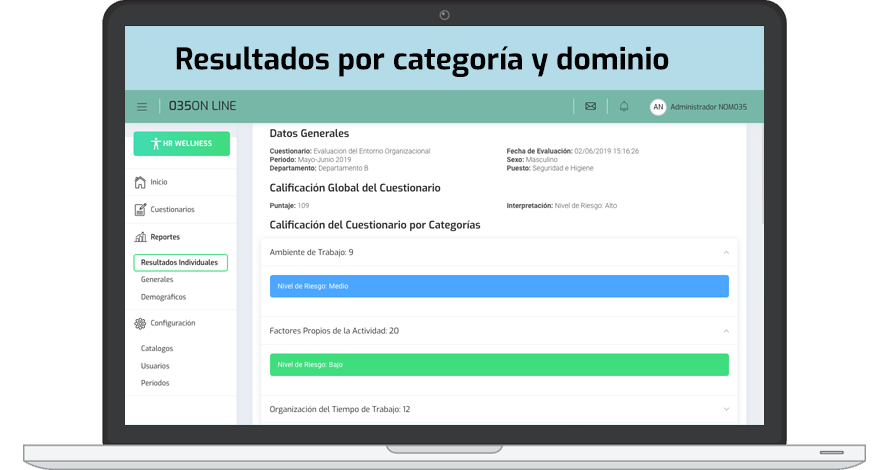Image resolution: width=890 pixels, height=470 pixels.
Task: Click Administrador NOM035 user name
Action: click(x=708, y=107)
